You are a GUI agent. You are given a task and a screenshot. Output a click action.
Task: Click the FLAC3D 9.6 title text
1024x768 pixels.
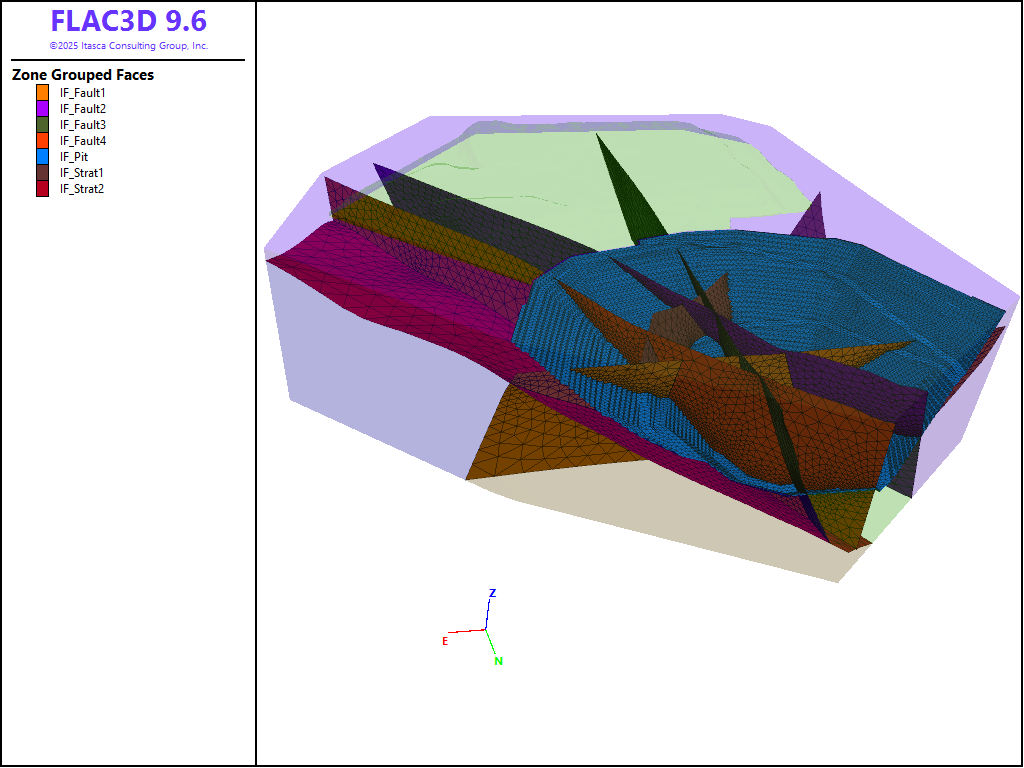tap(128, 22)
